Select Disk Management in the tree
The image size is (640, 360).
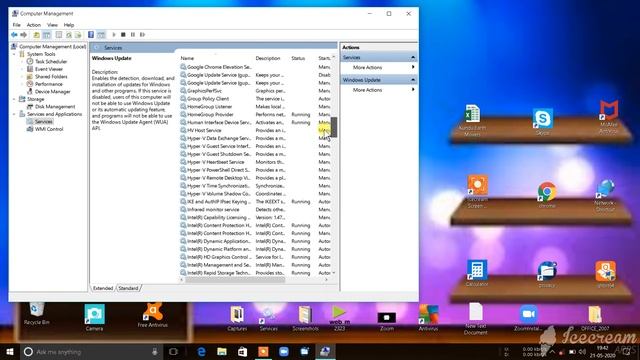point(51,107)
